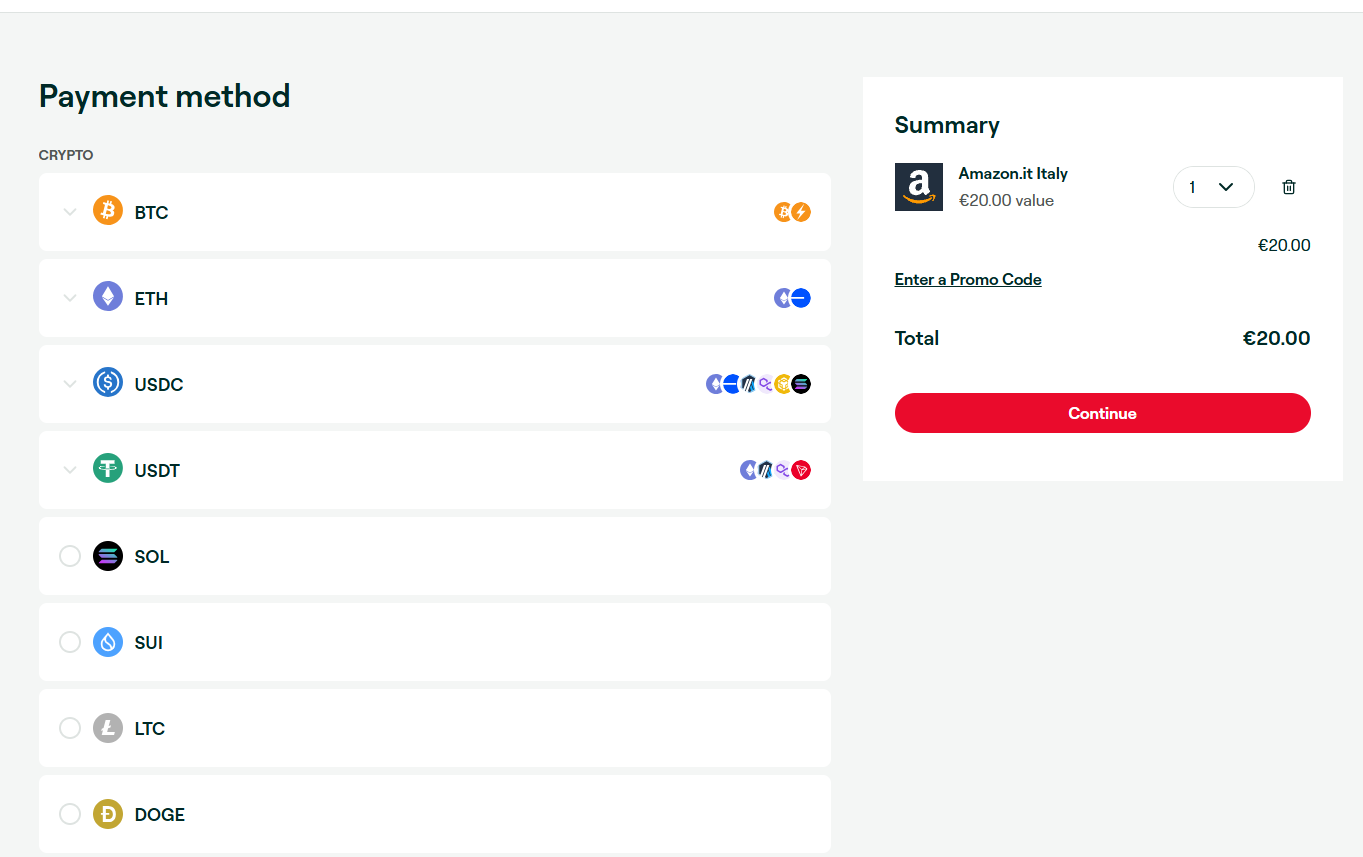Click the Total €20.00 amount
The height and width of the screenshot is (857, 1363).
(x=1276, y=338)
